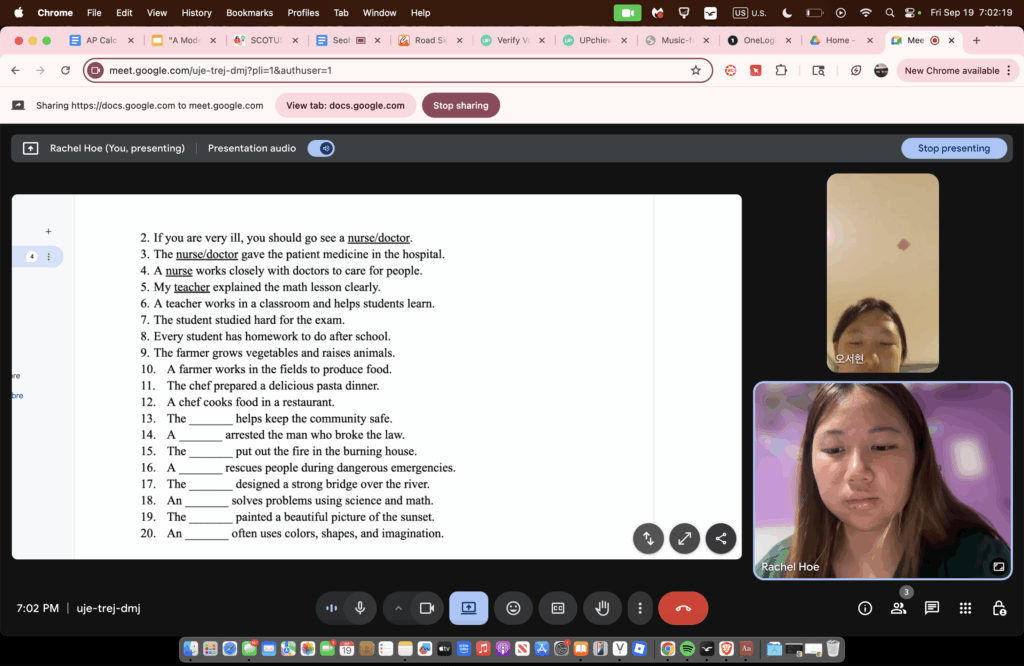
Task: Open the three-dot more options menu
Action: tap(640, 608)
